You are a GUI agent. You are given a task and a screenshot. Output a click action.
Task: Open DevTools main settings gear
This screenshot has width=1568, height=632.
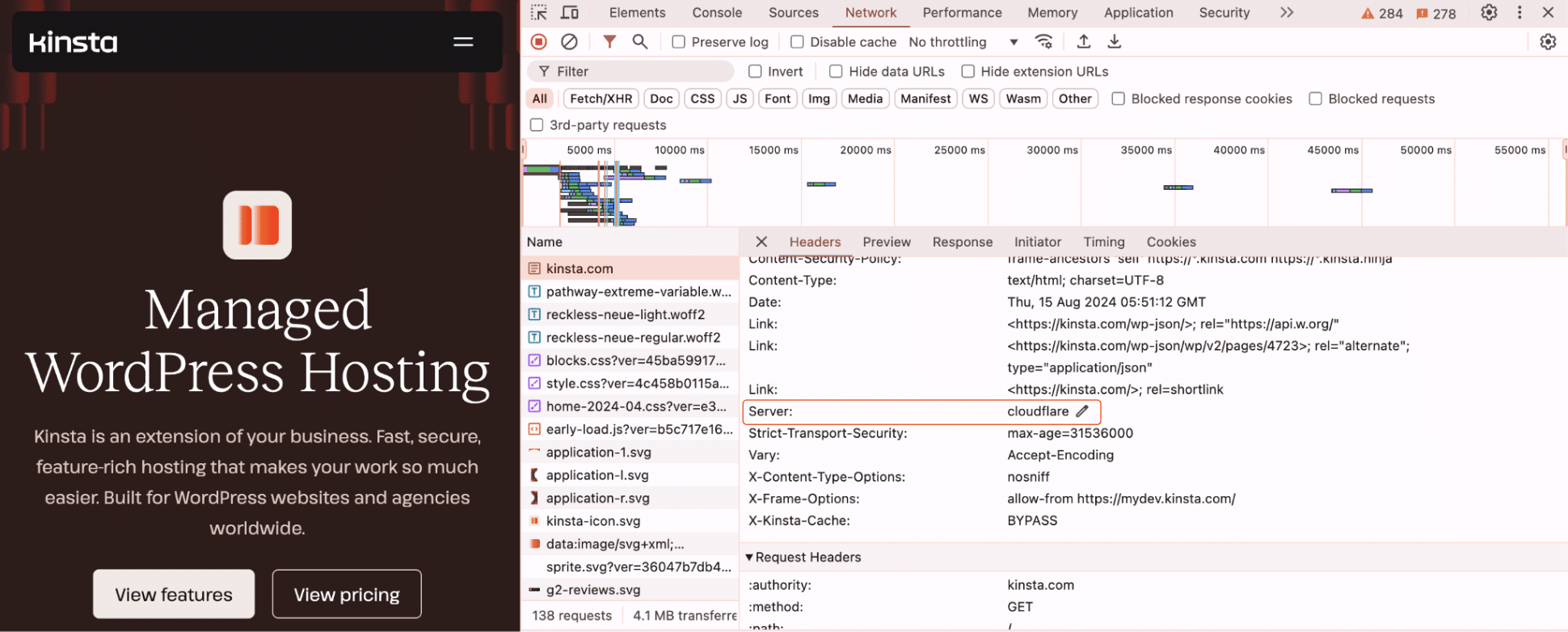point(1489,12)
